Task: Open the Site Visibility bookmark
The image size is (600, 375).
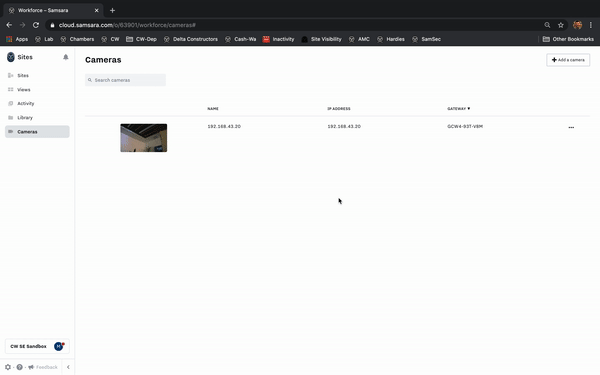Action: 321,39
